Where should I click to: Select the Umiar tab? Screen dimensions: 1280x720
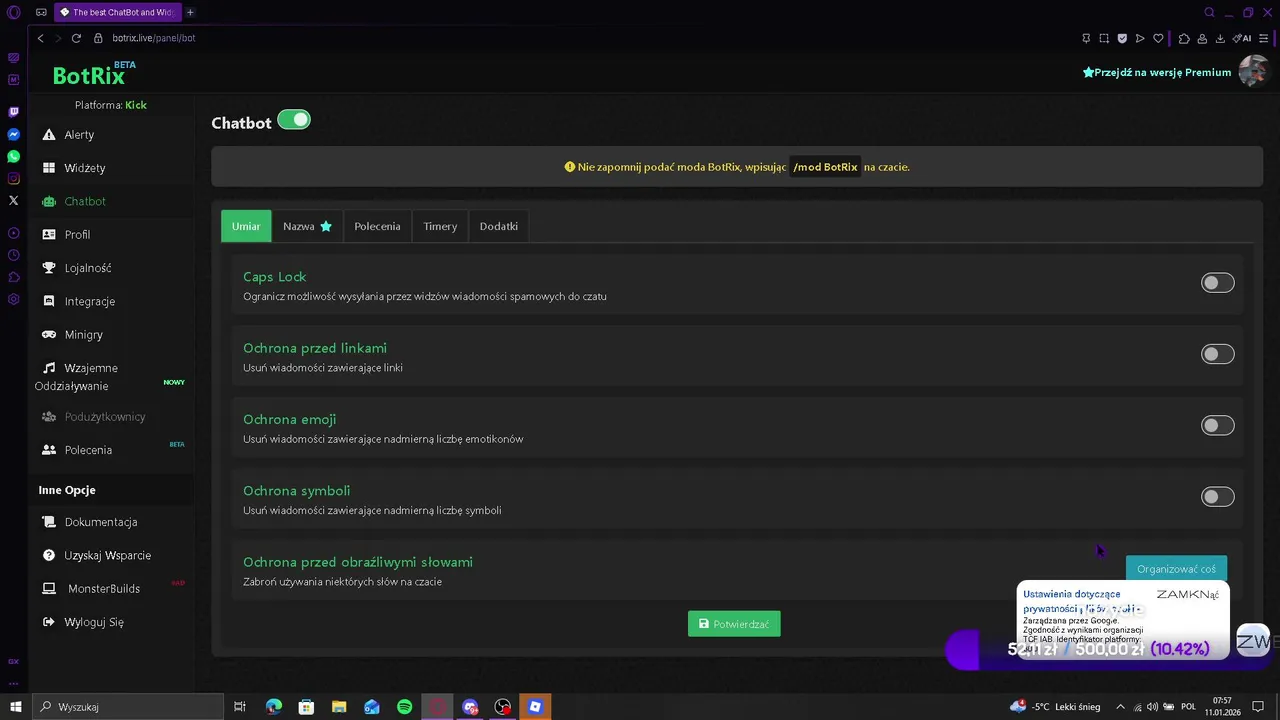click(246, 226)
